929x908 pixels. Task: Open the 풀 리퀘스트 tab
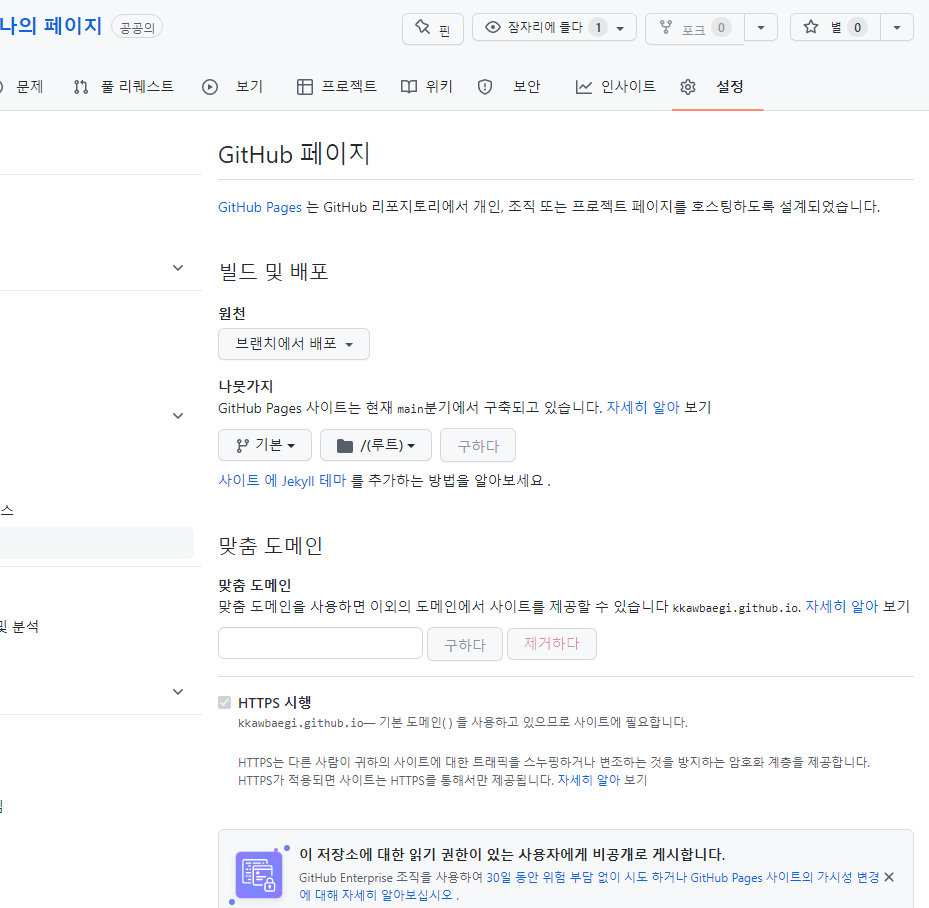[x=124, y=87]
